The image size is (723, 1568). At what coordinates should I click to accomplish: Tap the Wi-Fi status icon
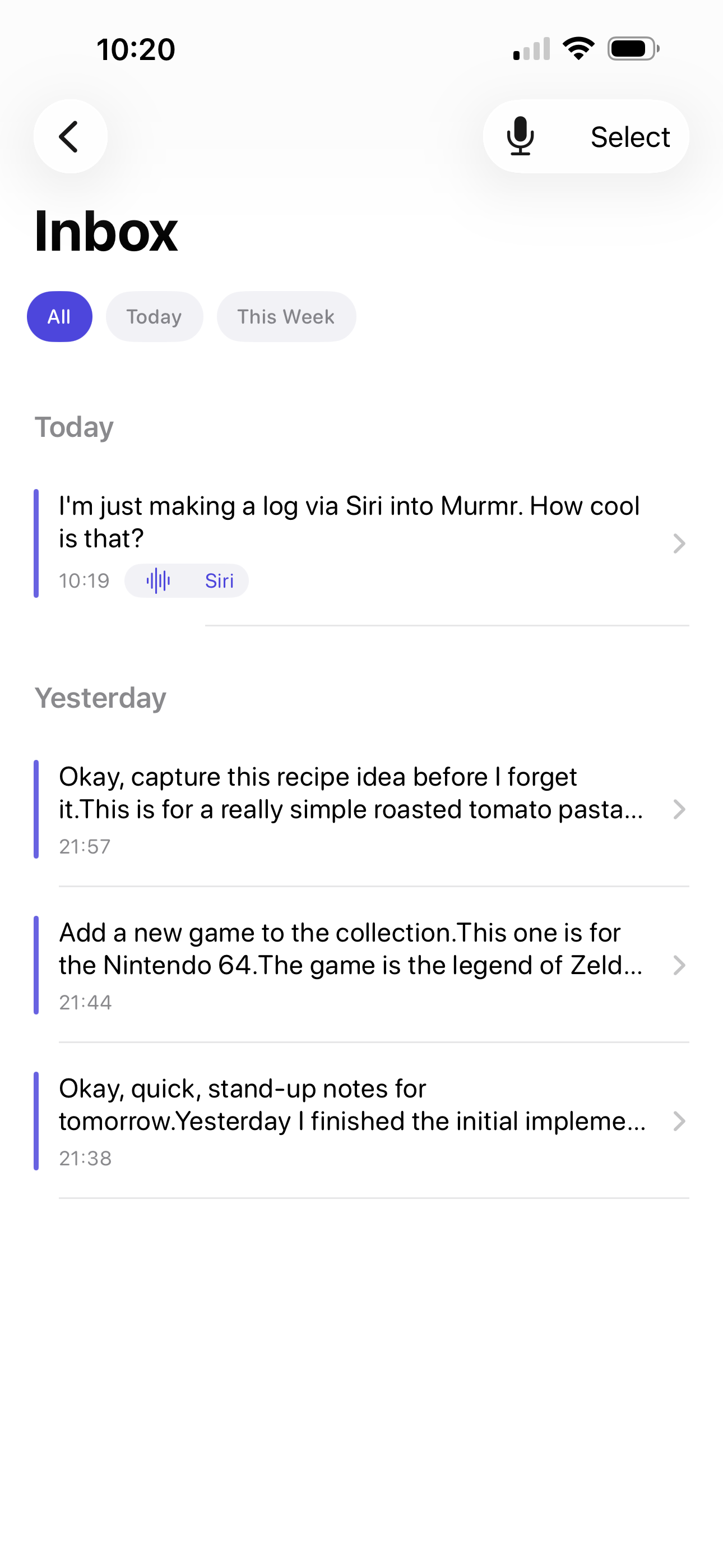[x=578, y=49]
